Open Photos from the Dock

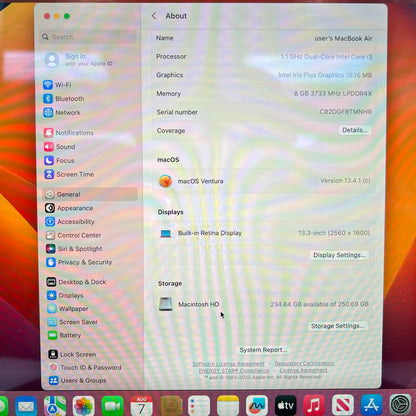tap(84, 406)
